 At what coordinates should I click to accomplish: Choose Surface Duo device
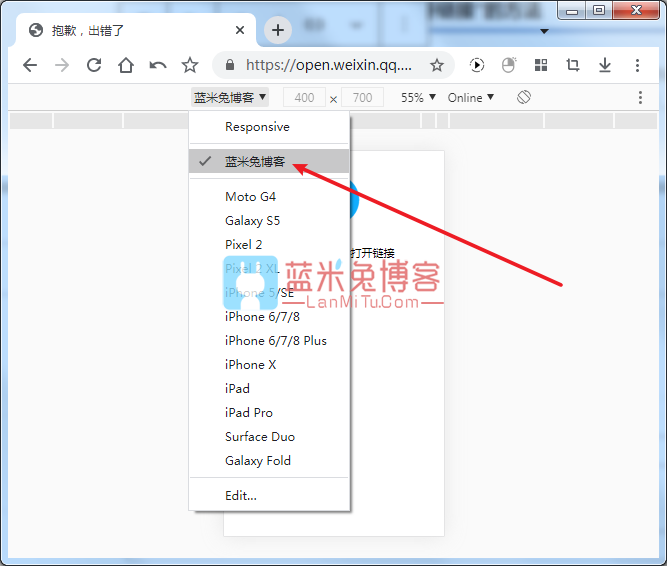coord(269,437)
